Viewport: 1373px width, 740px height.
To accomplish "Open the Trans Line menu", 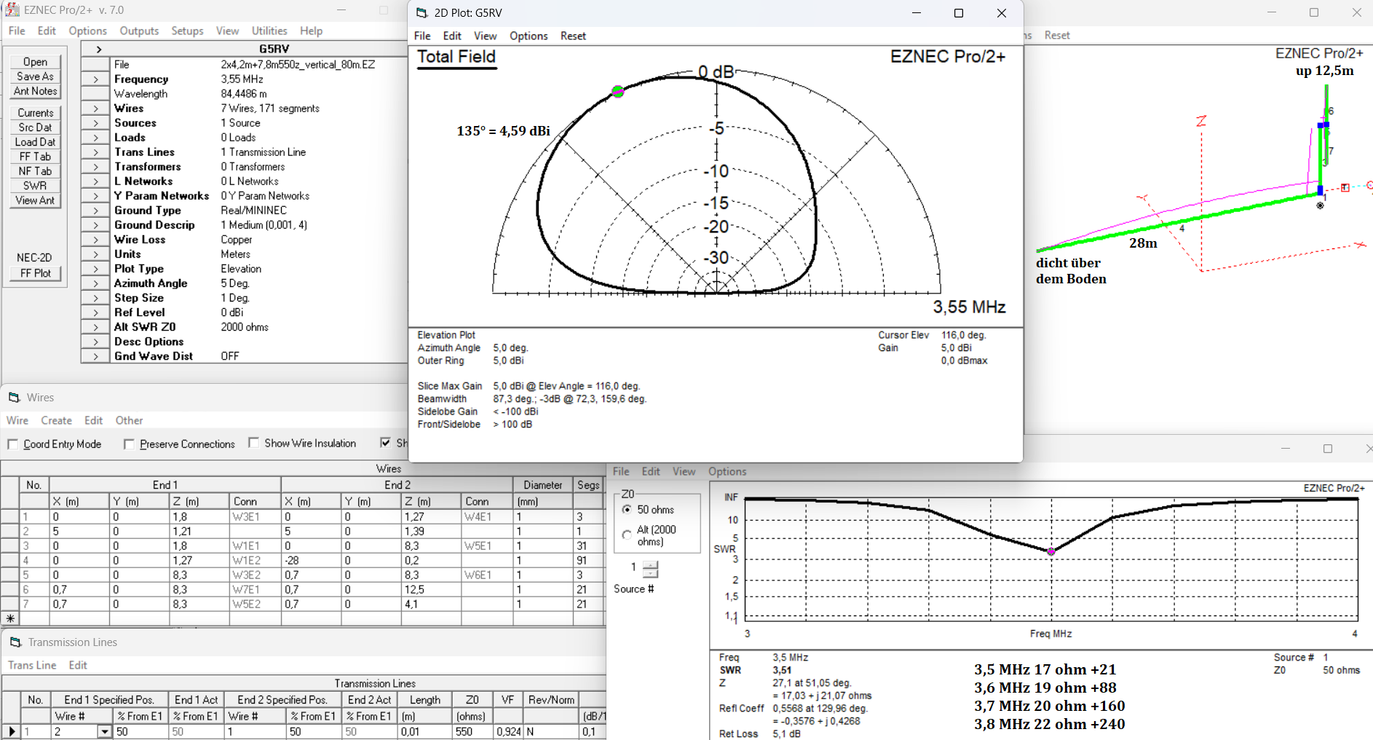I will pos(32,665).
